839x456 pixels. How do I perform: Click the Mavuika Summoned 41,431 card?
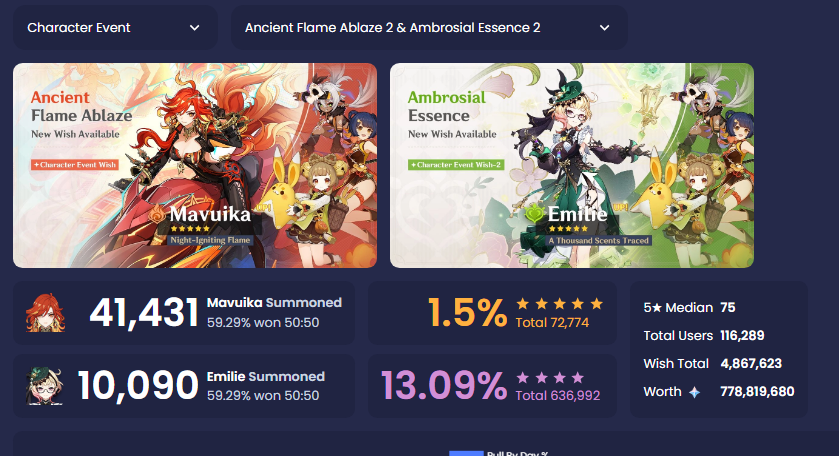184,313
